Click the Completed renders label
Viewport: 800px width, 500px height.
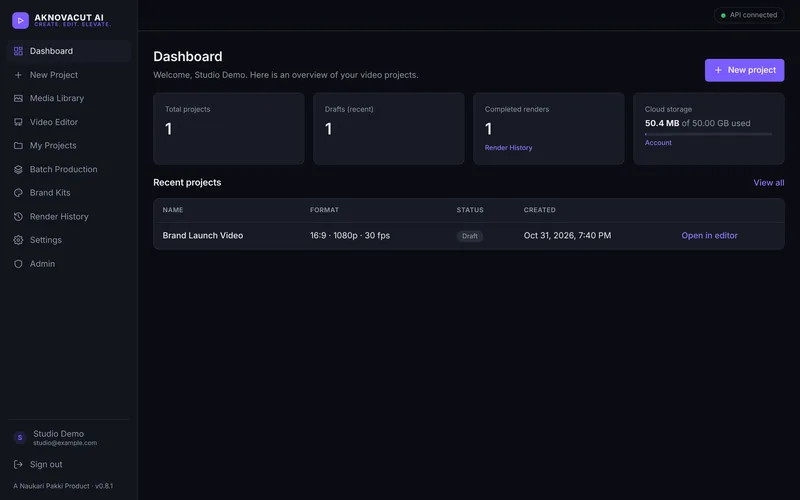[517, 109]
